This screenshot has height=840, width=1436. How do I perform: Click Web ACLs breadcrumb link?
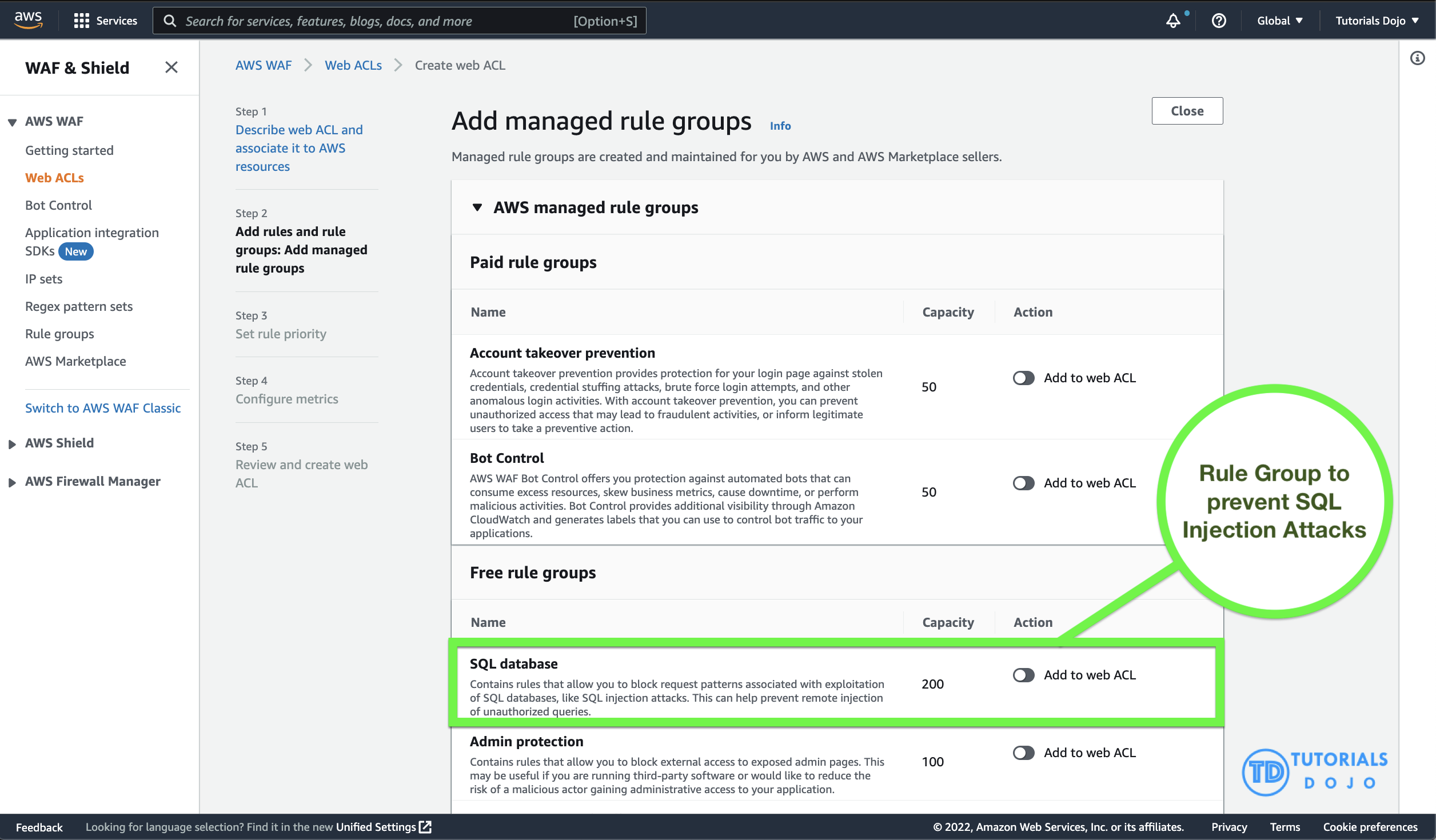pyautogui.click(x=353, y=65)
